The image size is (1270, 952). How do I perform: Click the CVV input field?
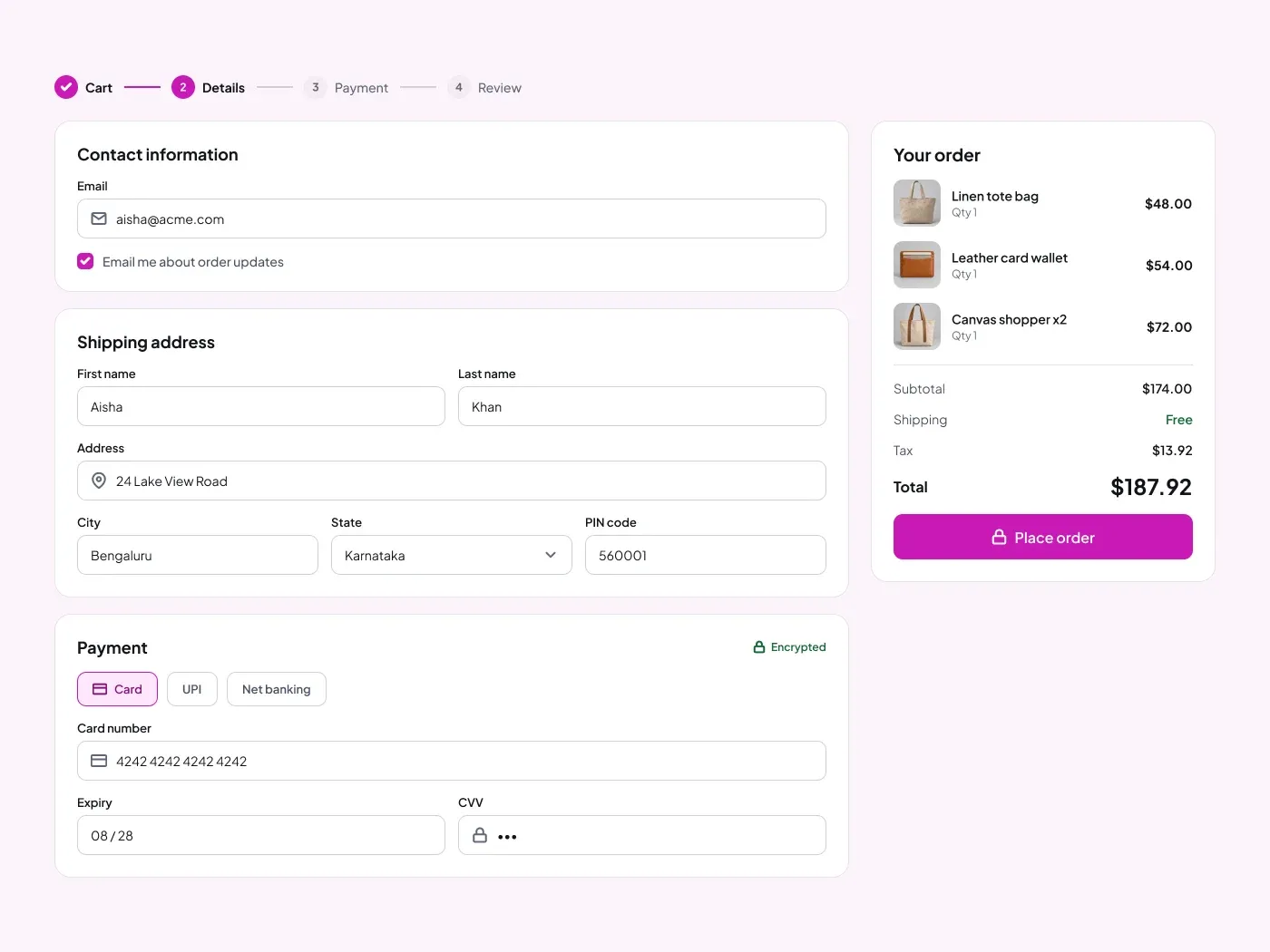pos(642,835)
